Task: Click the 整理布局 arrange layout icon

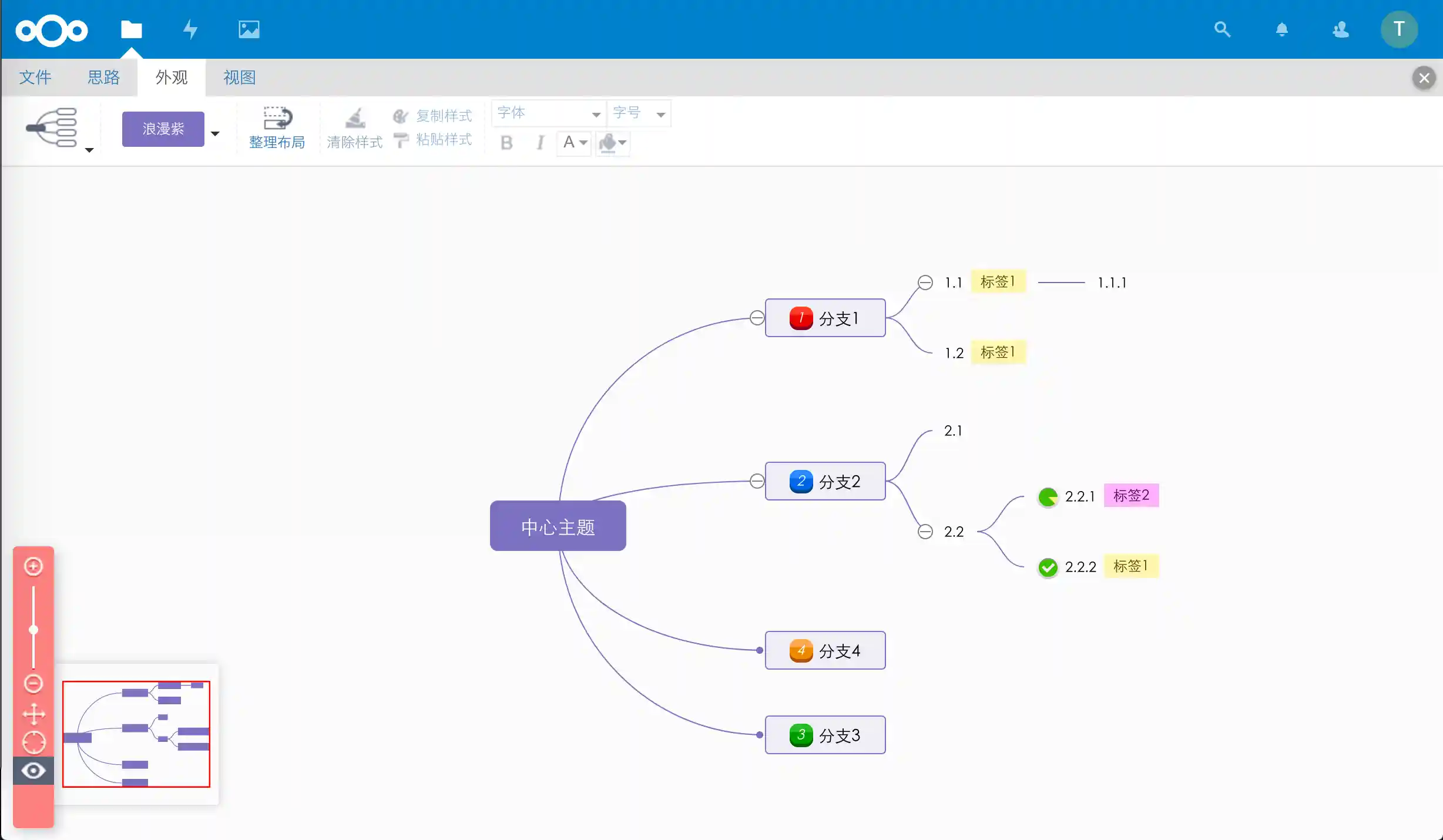Action: click(277, 120)
